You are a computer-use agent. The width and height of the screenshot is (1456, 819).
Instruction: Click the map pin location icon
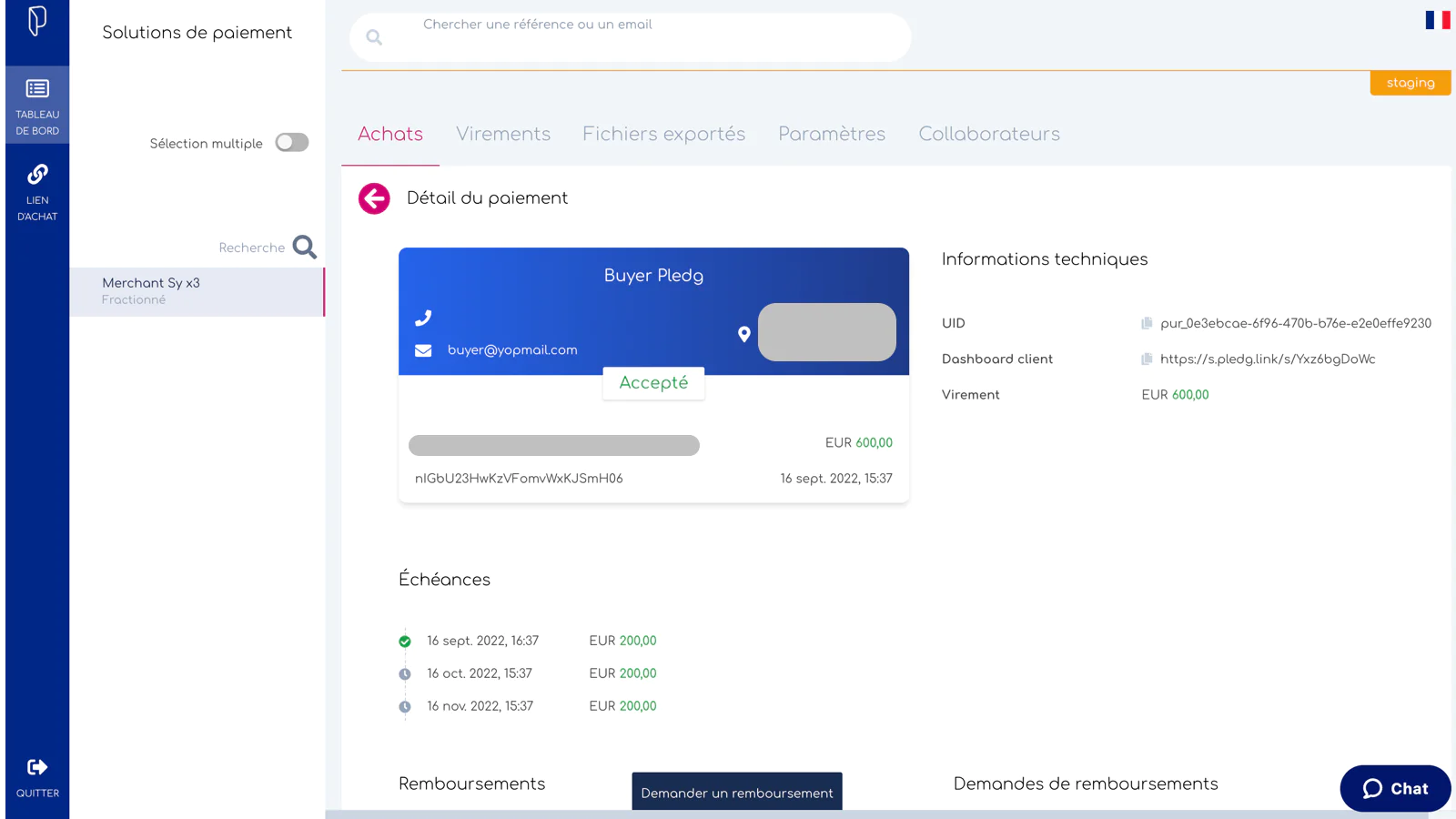743,334
